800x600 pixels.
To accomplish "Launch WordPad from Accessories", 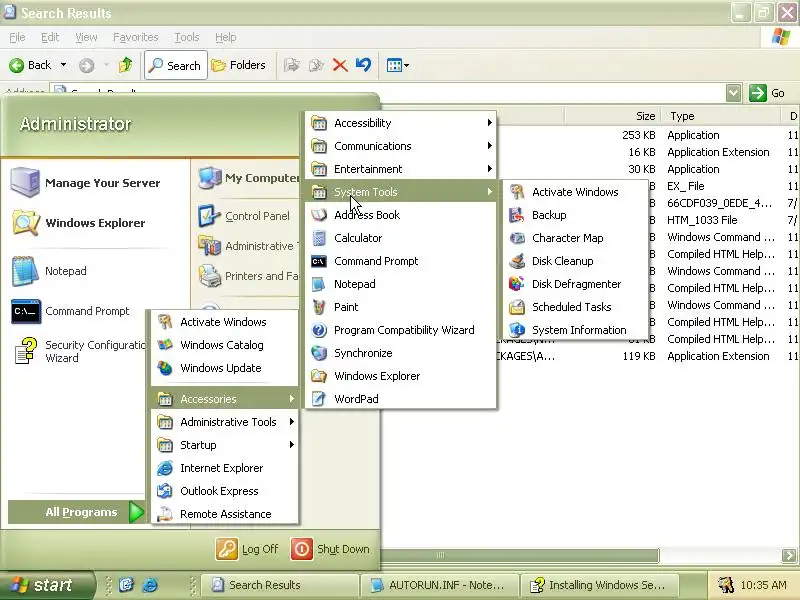I will pyautogui.click(x=401, y=398).
